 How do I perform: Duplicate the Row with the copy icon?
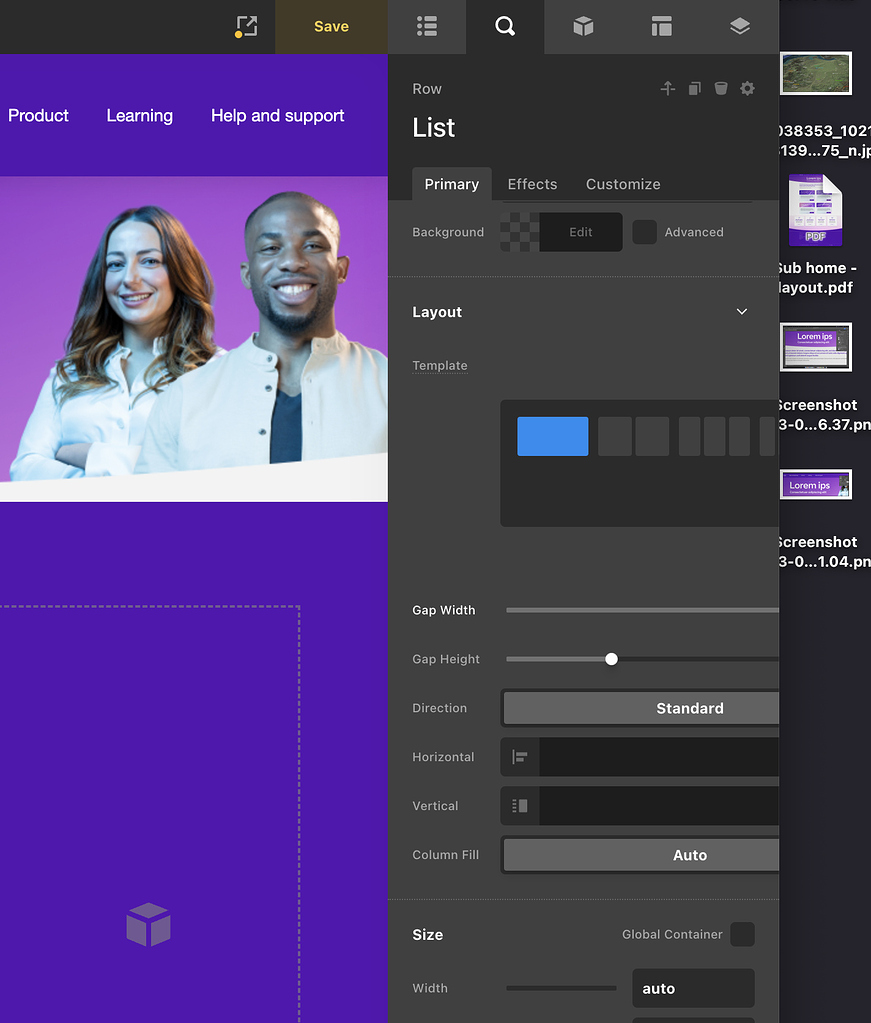pos(694,88)
